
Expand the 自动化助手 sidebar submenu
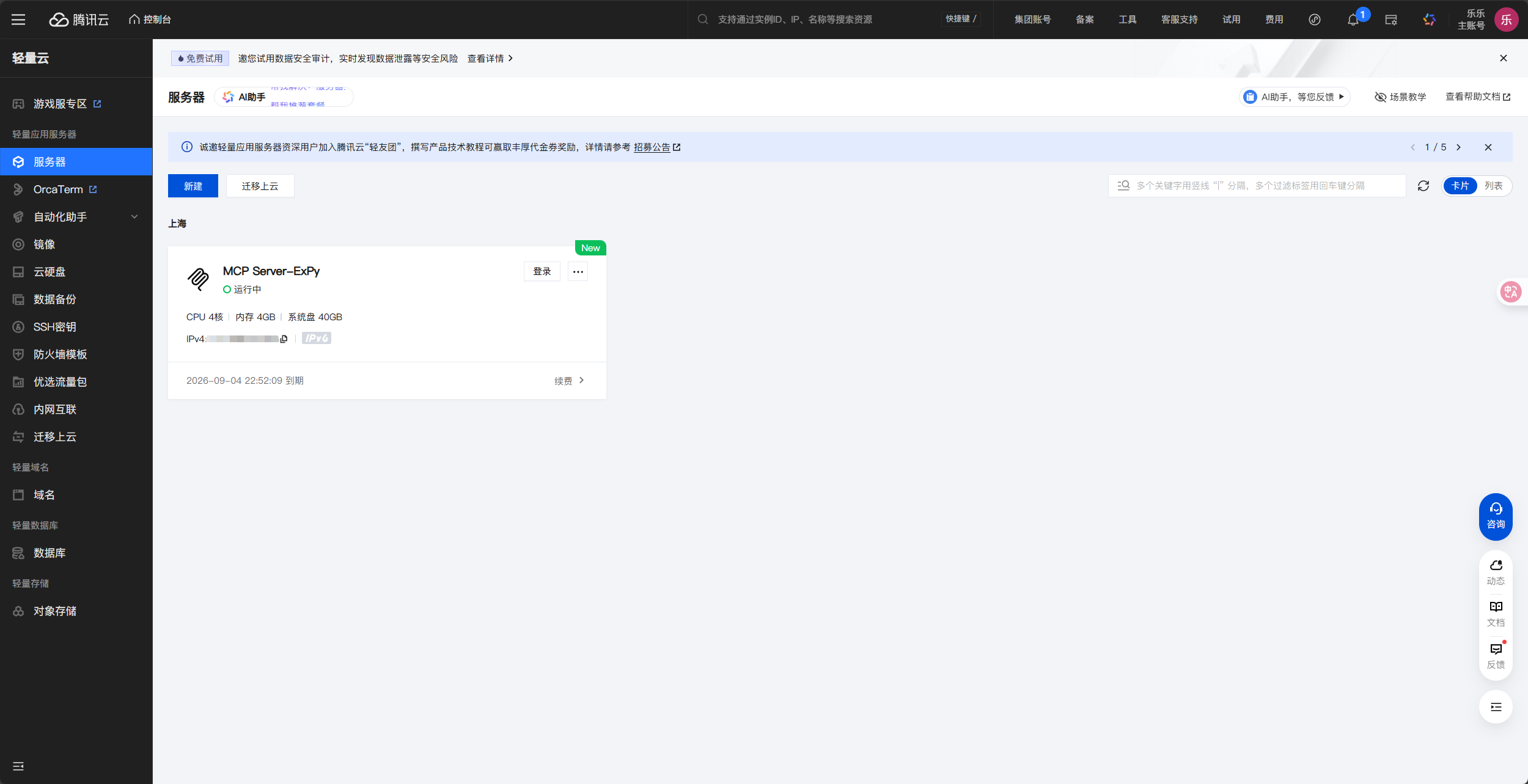pyautogui.click(x=134, y=217)
